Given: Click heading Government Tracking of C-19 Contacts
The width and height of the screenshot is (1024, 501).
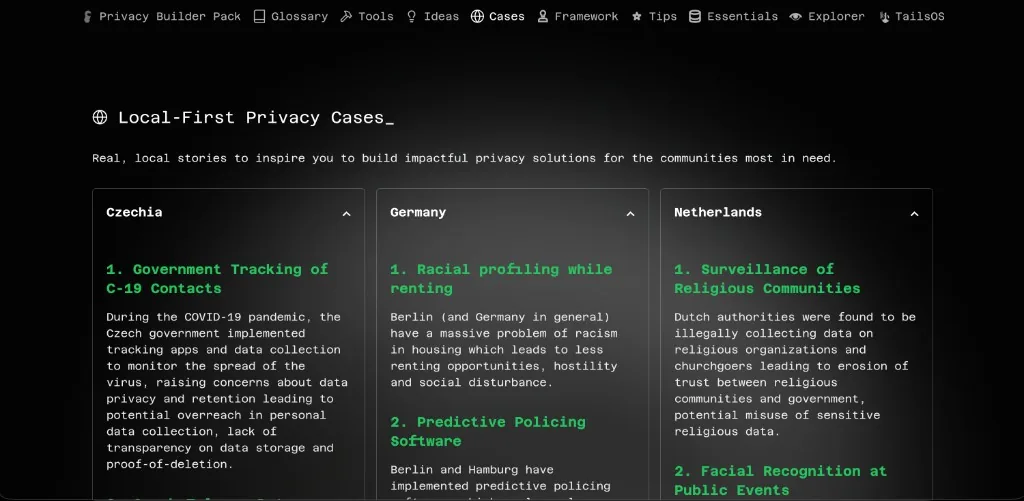Looking at the screenshot, I should point(217,279).
